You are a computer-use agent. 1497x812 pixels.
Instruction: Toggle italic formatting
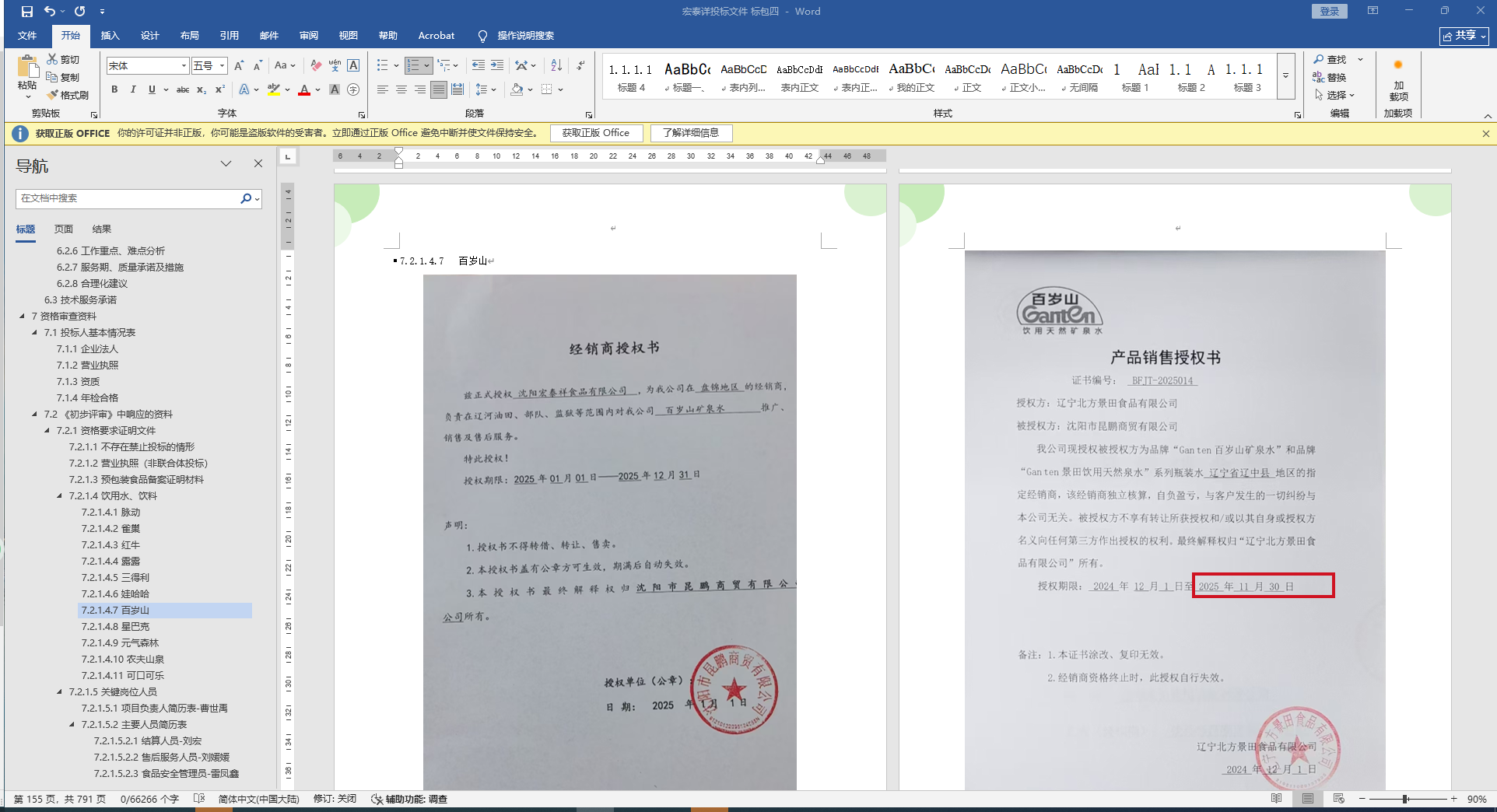coord(133,89)
